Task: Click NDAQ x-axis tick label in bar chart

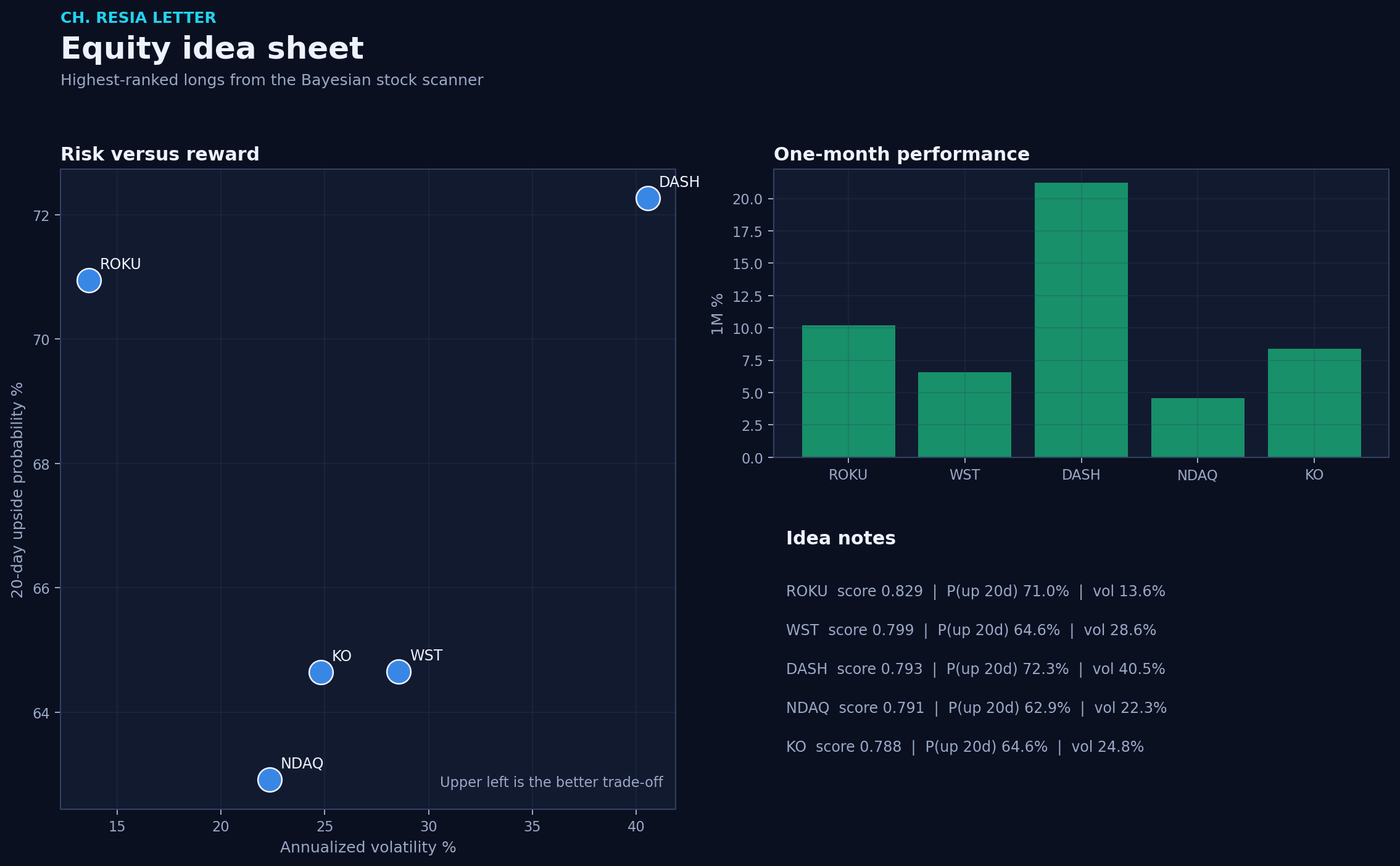Action: click(1197, 475)
